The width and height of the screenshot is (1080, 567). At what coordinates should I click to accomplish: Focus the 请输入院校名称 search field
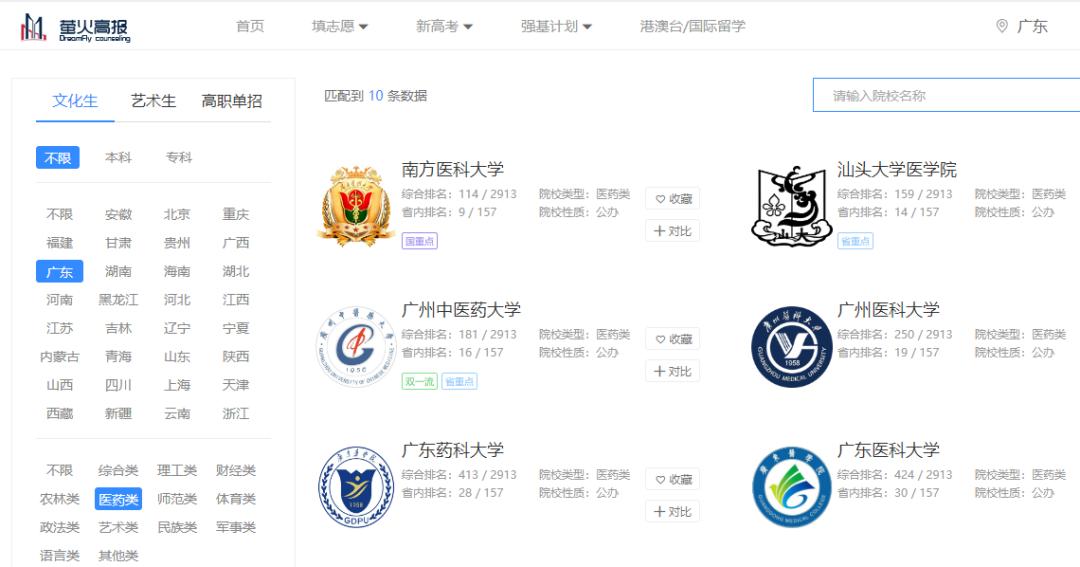(x=946, y=96)
